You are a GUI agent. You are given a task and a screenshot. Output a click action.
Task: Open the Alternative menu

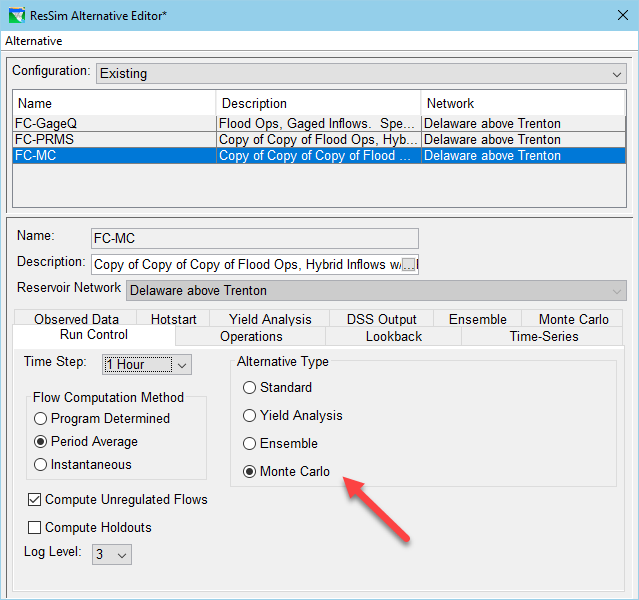(33, 41)
